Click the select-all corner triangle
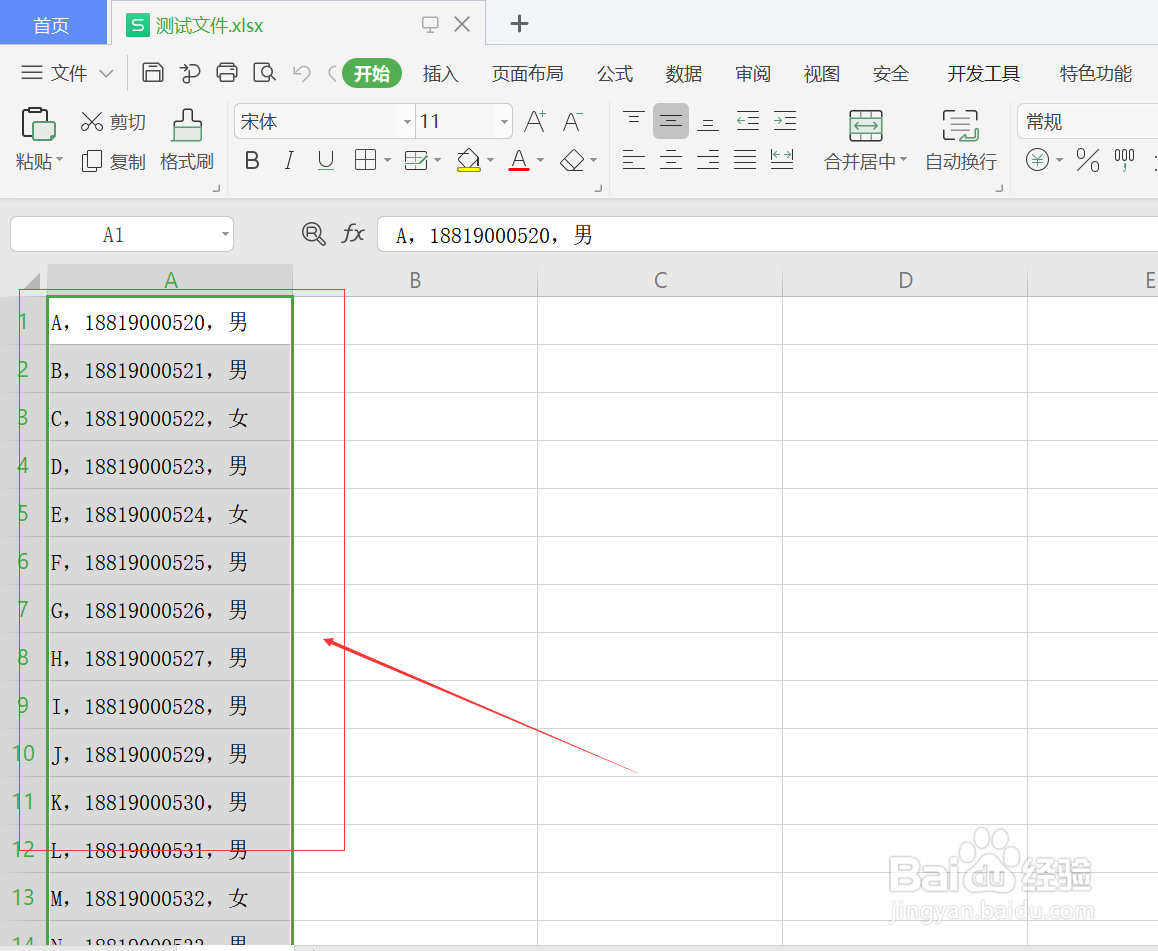1158x951 pixels. coord(31,281)
